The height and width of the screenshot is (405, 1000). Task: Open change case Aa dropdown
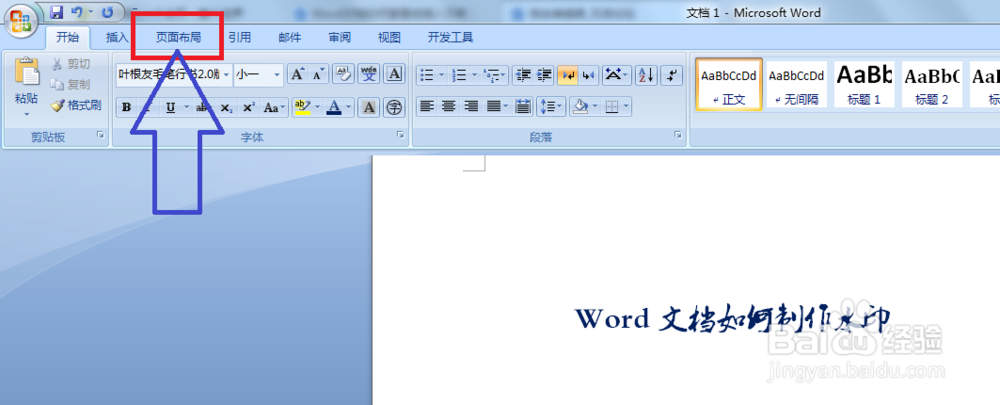[x=276, y=108]
